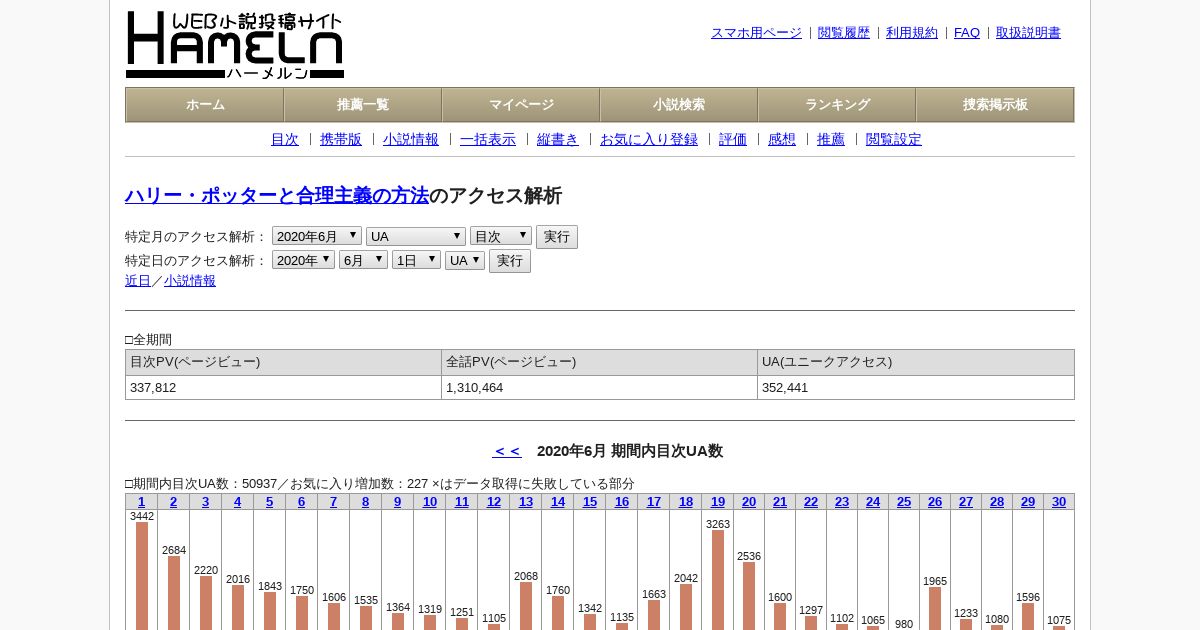Open day 19 column link

click(x=717, y=502)
